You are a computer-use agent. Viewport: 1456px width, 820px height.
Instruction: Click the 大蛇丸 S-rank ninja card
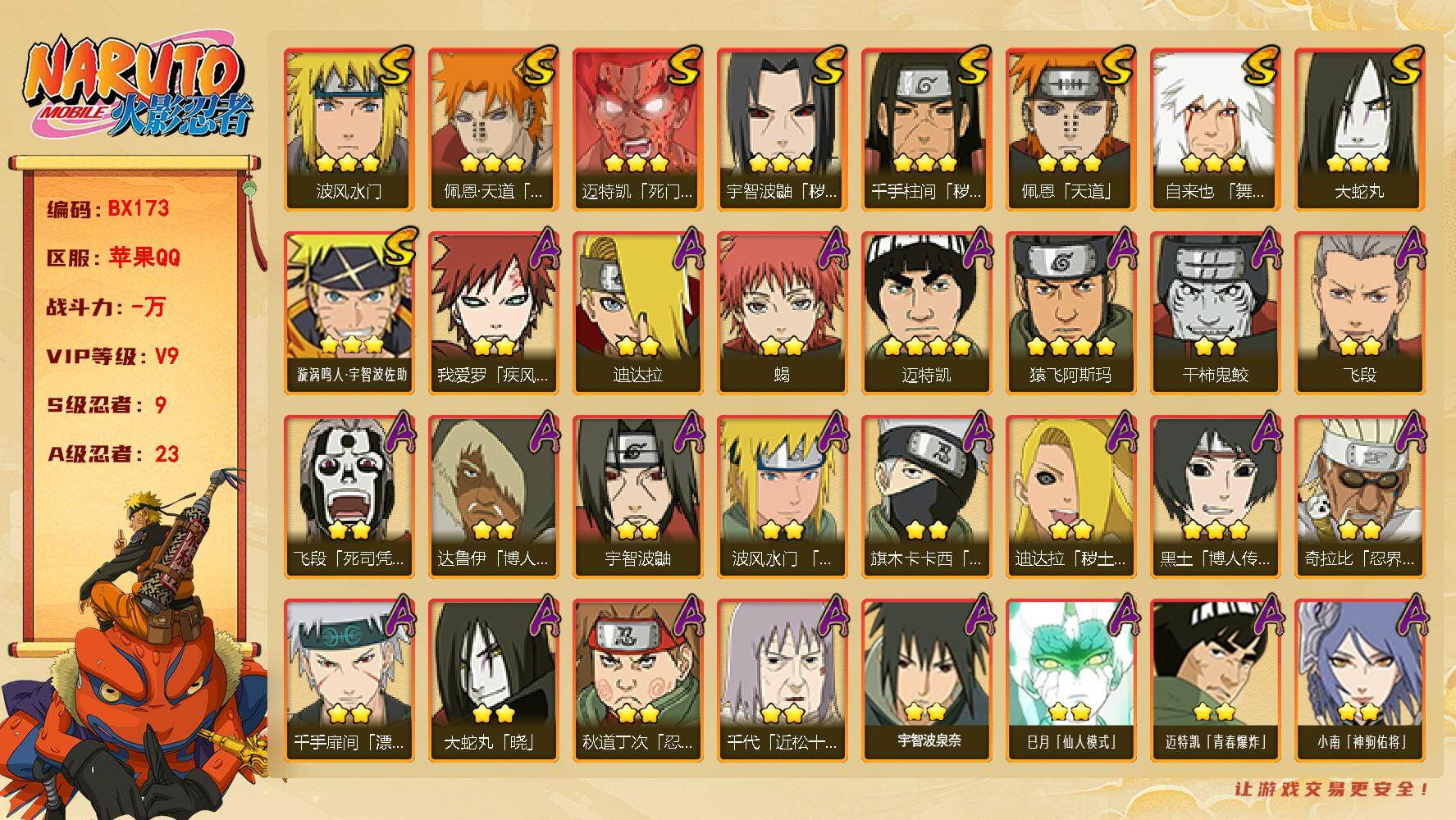coord(1359,130)
